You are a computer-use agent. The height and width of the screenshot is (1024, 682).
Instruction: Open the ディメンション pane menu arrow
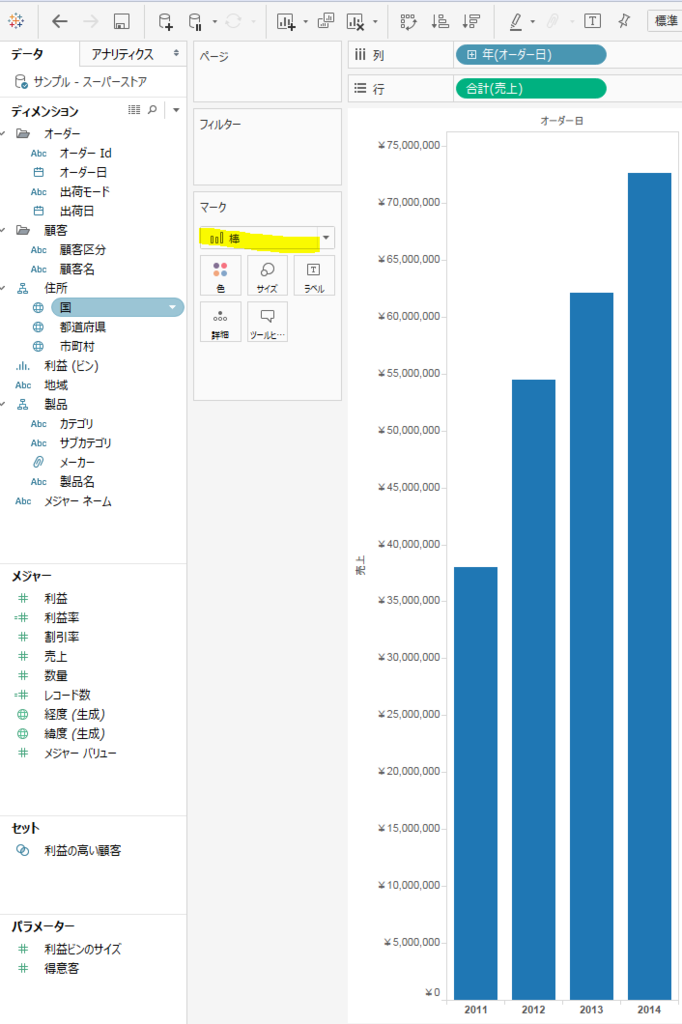point(176,110)
